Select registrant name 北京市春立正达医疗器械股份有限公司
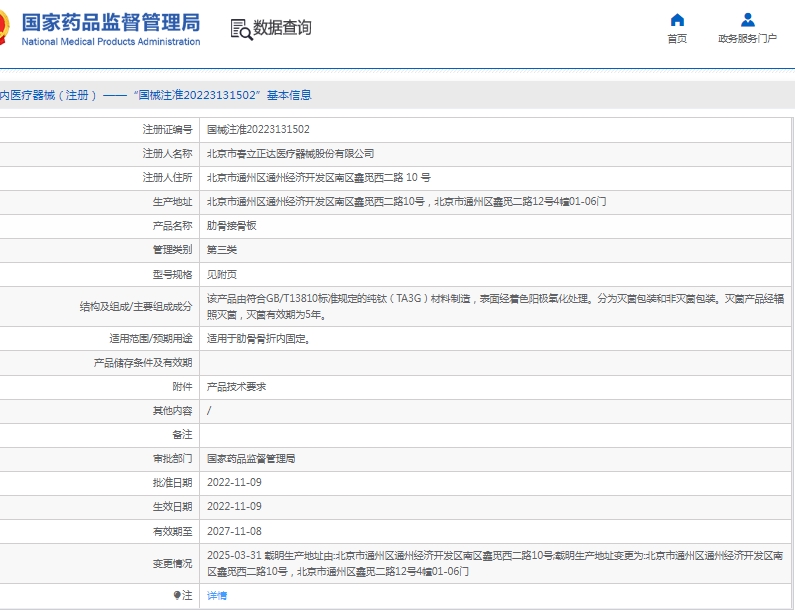Viewport: 795px width, 616px height. [x=290, y=153]
